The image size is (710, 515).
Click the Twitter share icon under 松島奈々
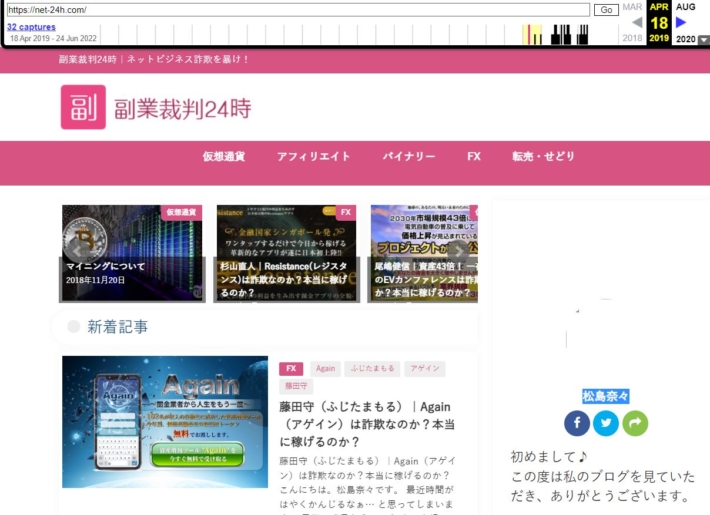pos(606,423)
